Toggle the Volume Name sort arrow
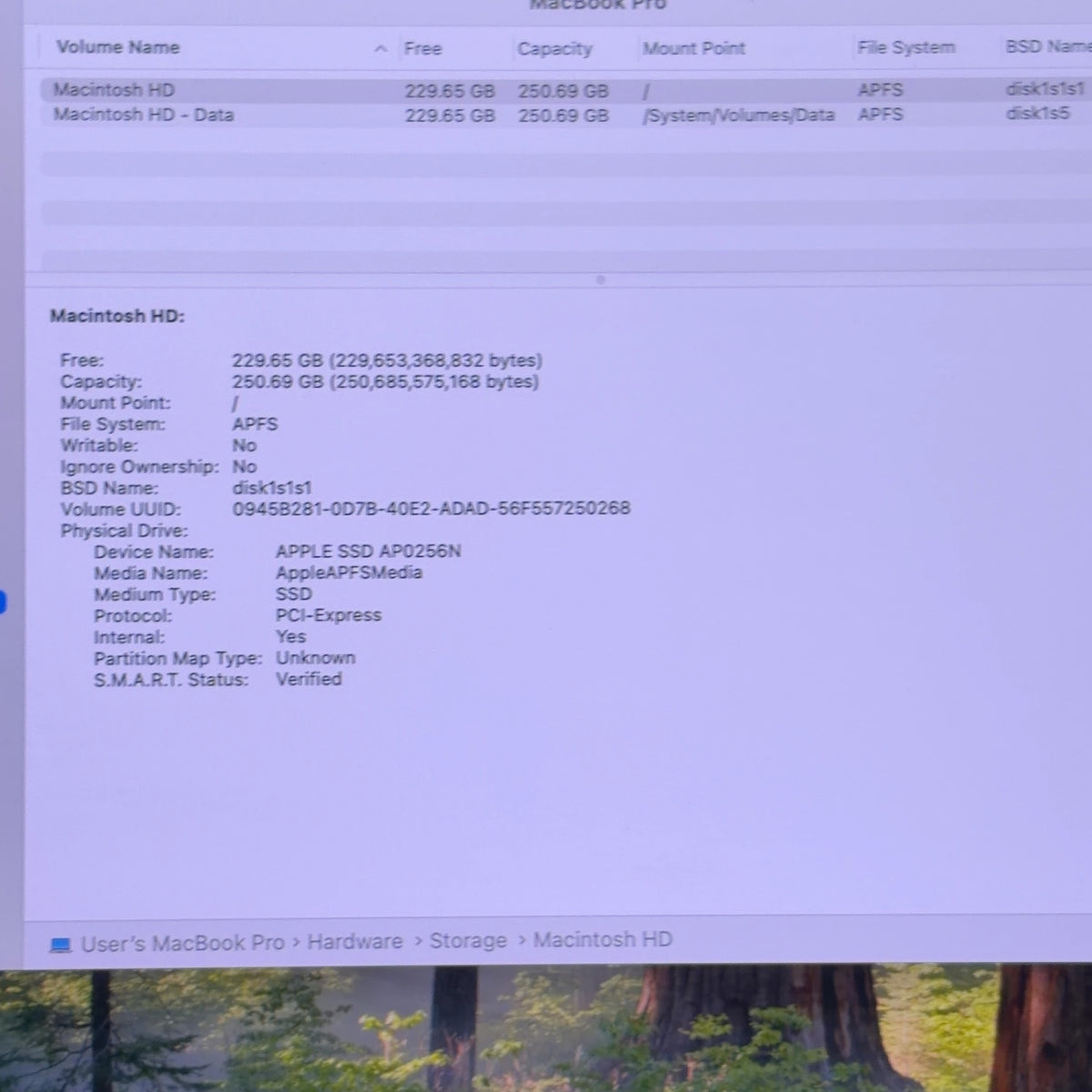Image resolution: width=1092 pixels, height=1092 pixels. (x=380, y=49)
